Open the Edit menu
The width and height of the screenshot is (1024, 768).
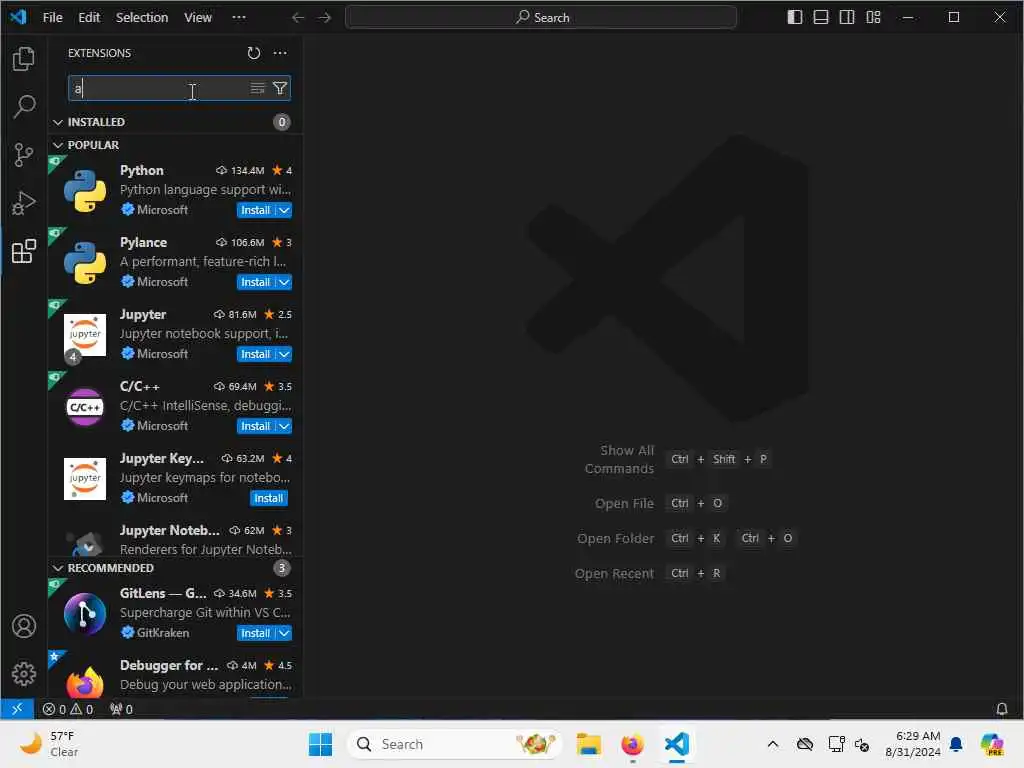coord(89,18)
